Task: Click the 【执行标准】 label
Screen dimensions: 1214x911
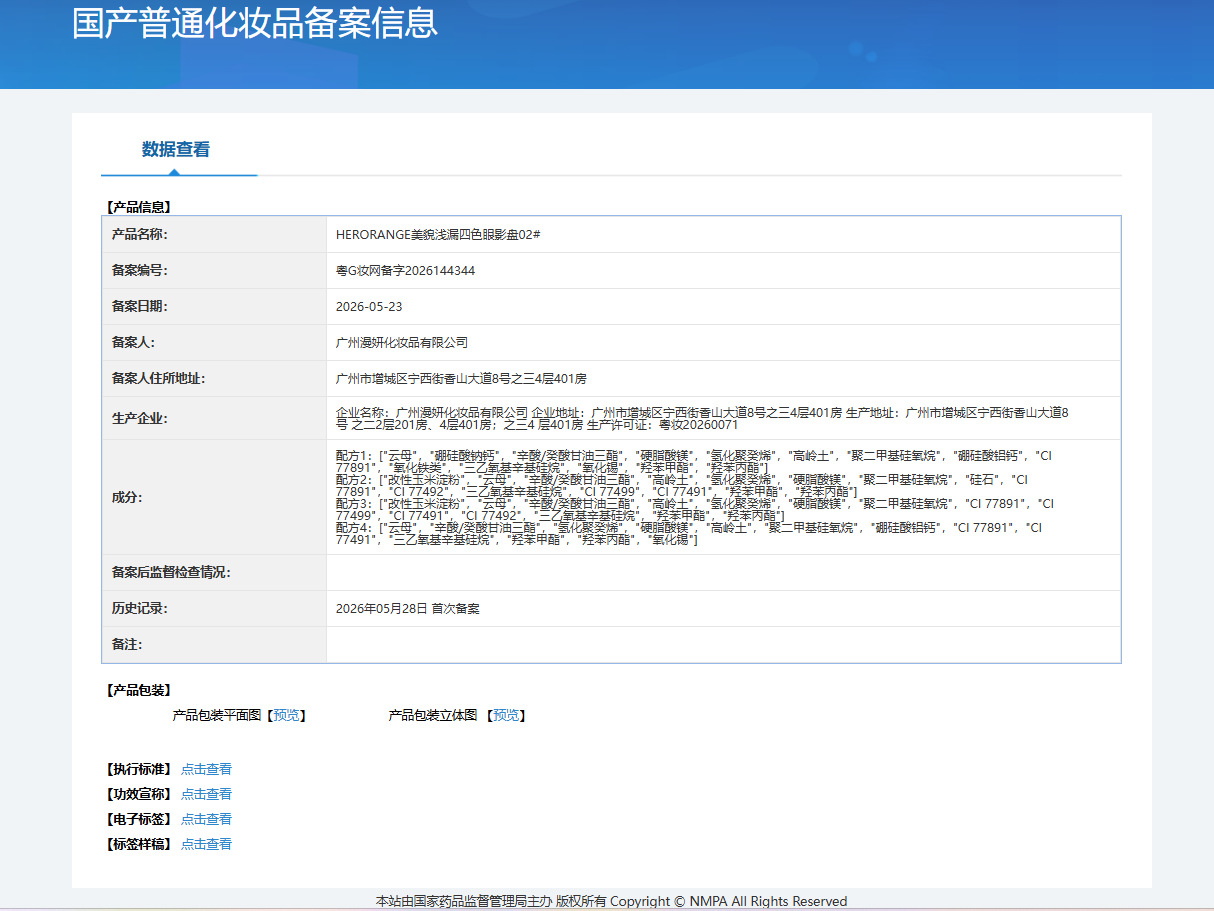Action: coord(138,769)
